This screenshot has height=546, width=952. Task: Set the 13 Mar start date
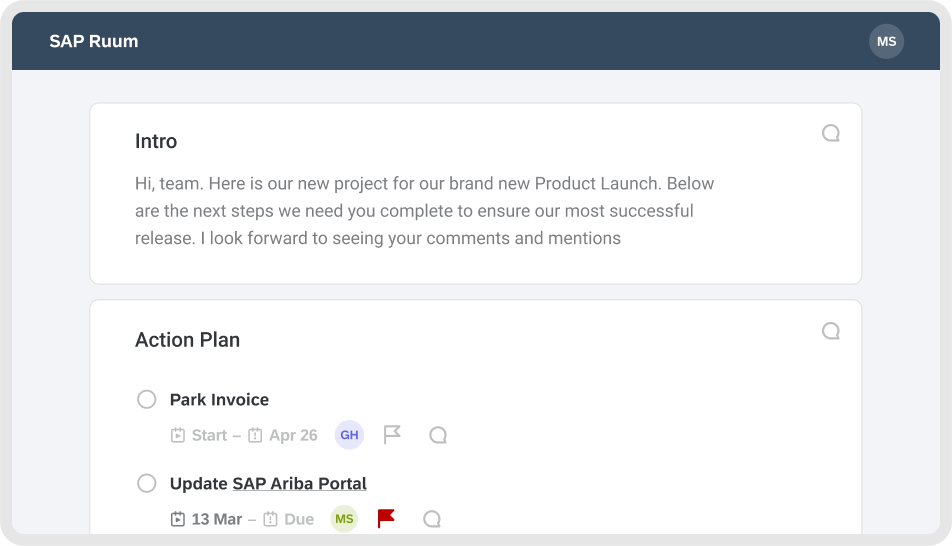click(216, 519)
